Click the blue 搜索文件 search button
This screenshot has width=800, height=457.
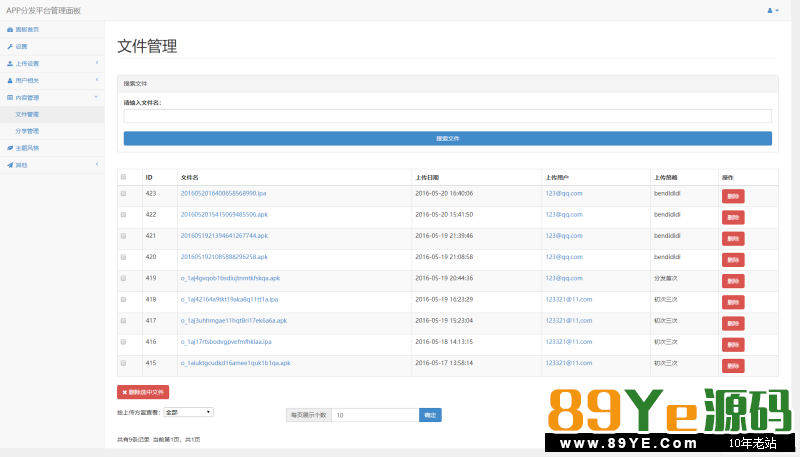tap(447, 138)
